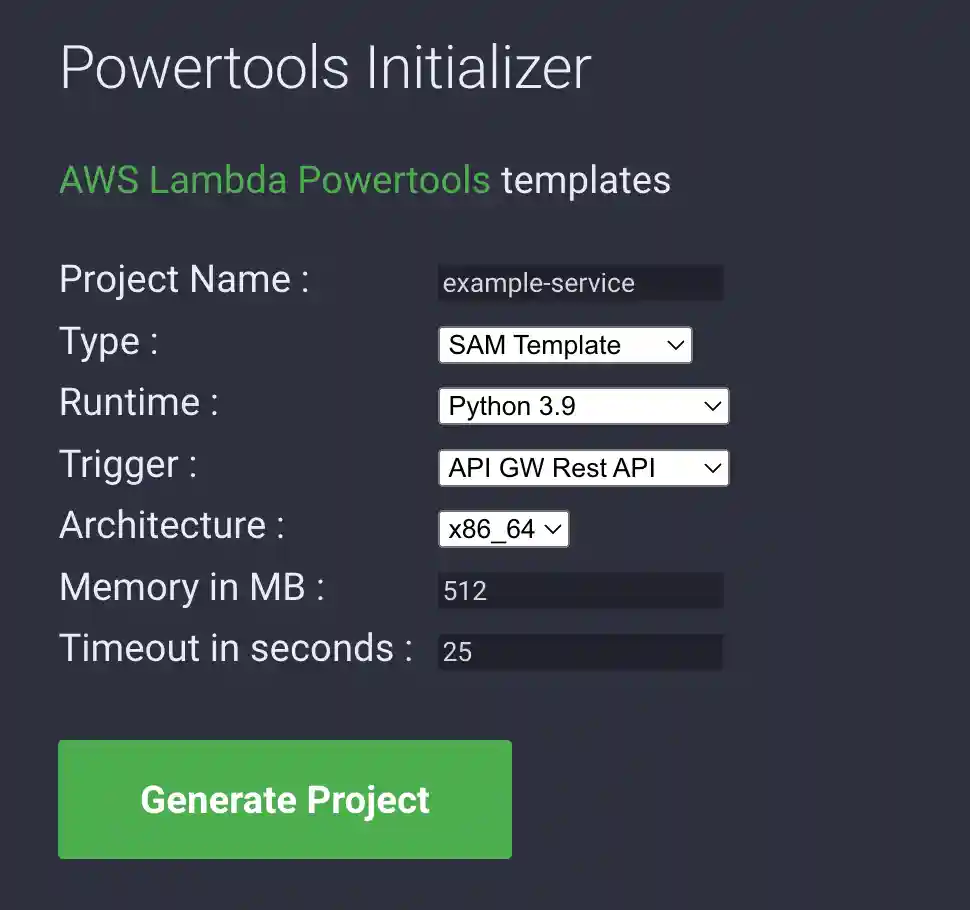Click the Timeout in seconds field
970x910 pixels.
(x=580, y=651)
